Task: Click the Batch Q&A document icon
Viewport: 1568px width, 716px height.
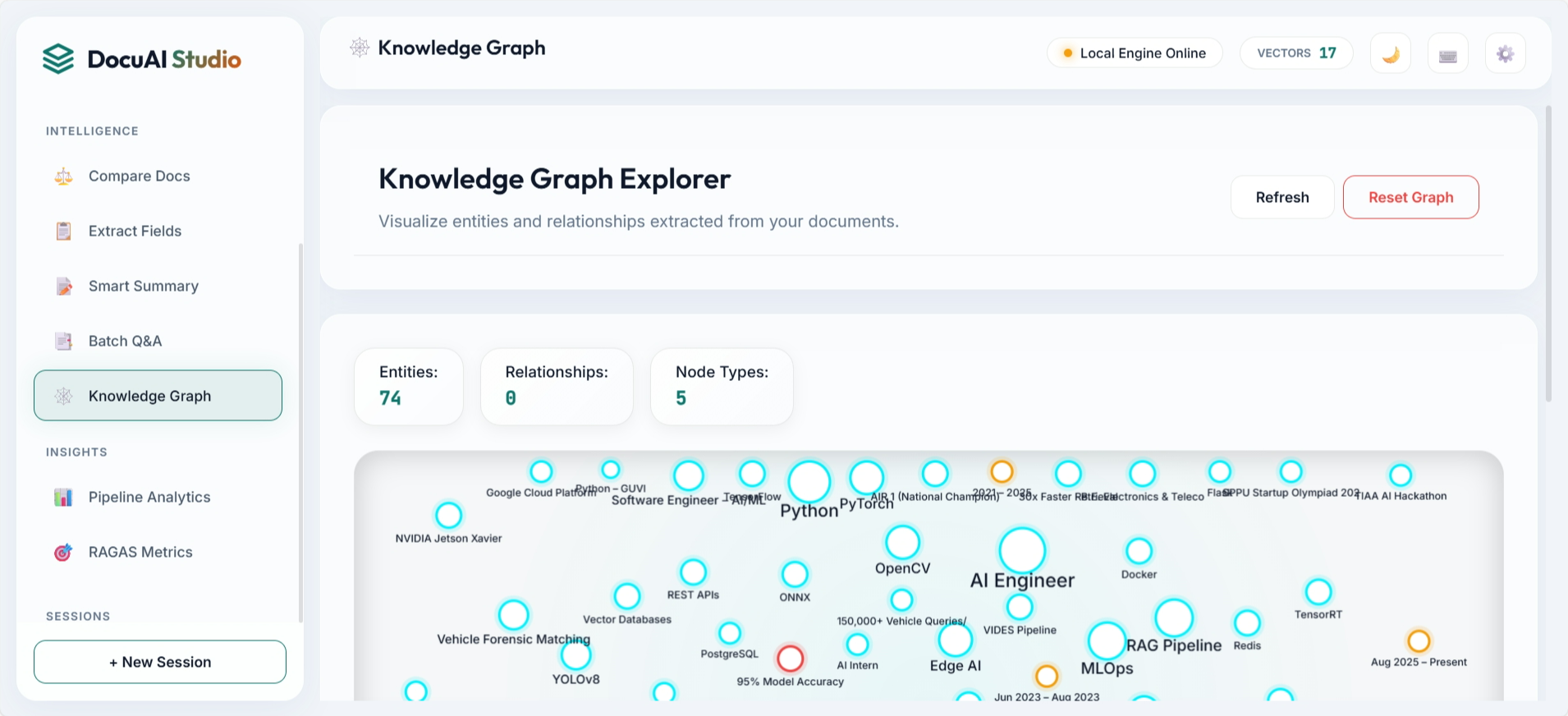Action: (x=63, y=341)
